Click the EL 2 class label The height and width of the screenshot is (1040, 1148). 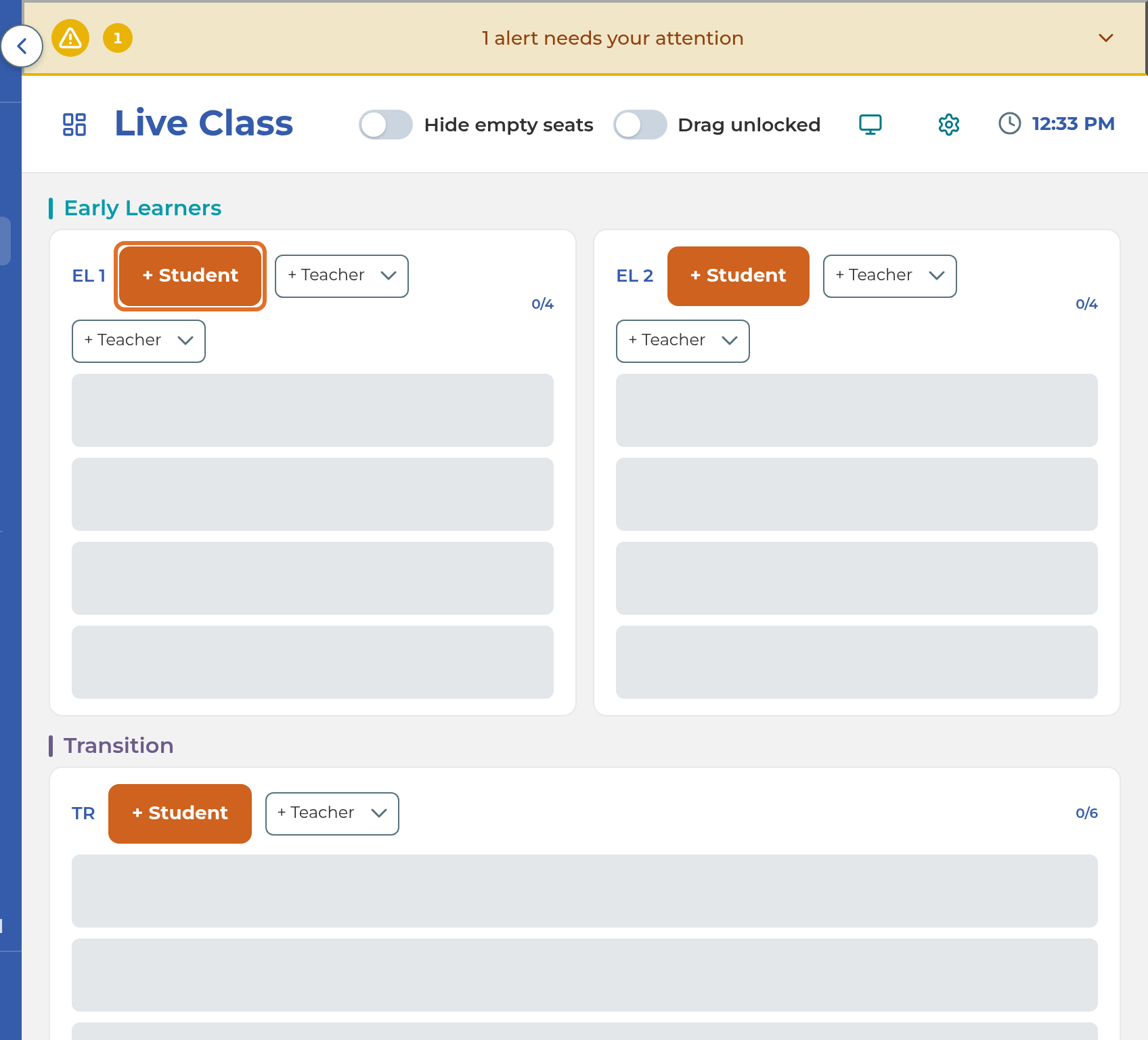click(635, 276)
